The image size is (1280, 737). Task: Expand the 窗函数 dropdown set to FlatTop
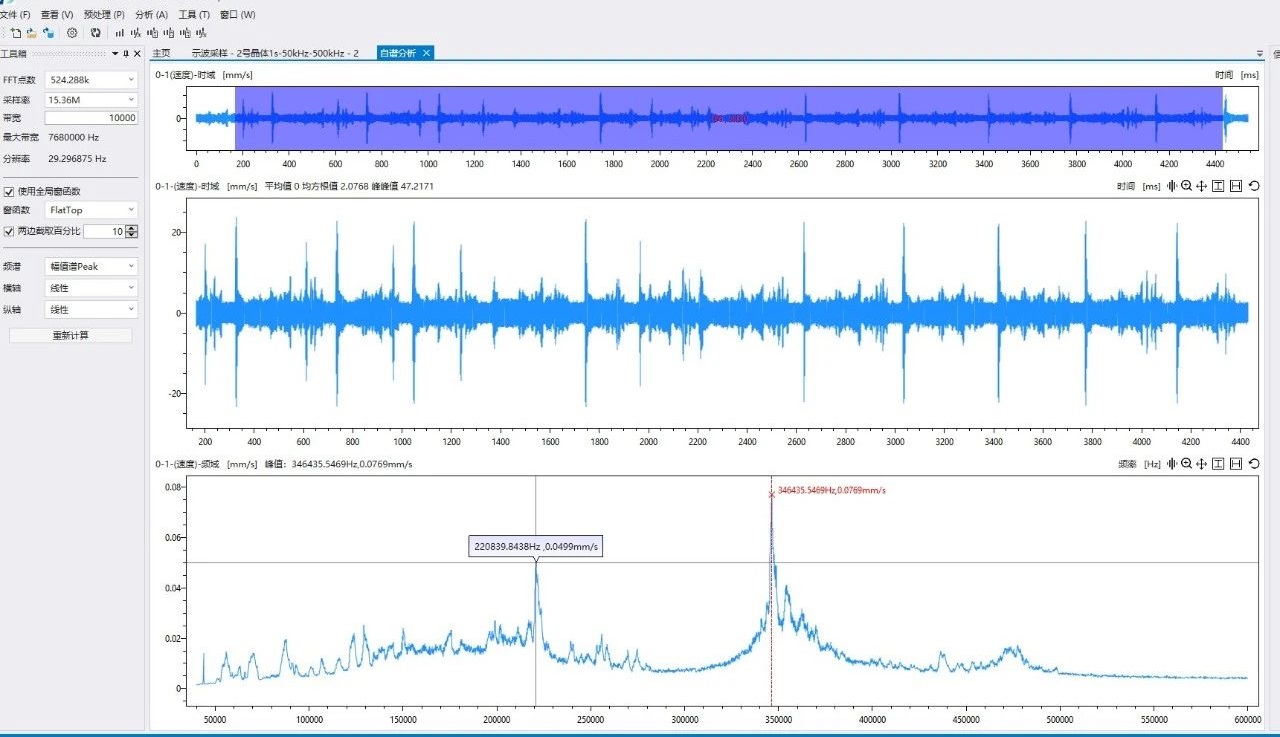pyautogui.click(x=91, y=210)
